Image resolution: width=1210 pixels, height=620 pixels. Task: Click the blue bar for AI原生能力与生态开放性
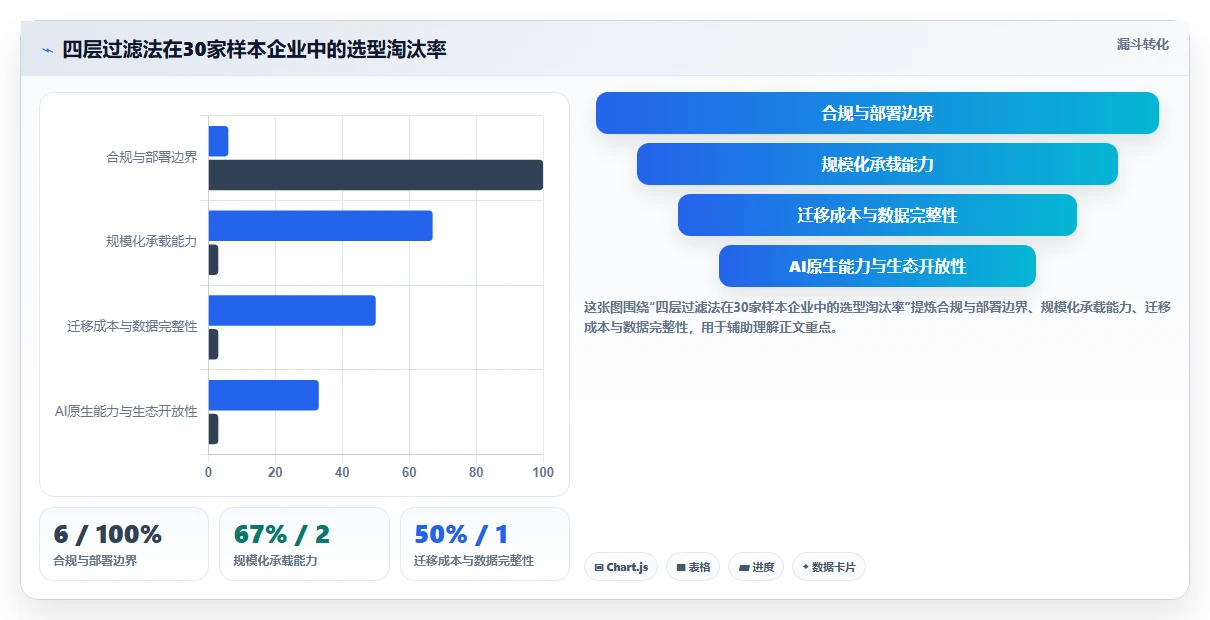click(x=263, y=395)
